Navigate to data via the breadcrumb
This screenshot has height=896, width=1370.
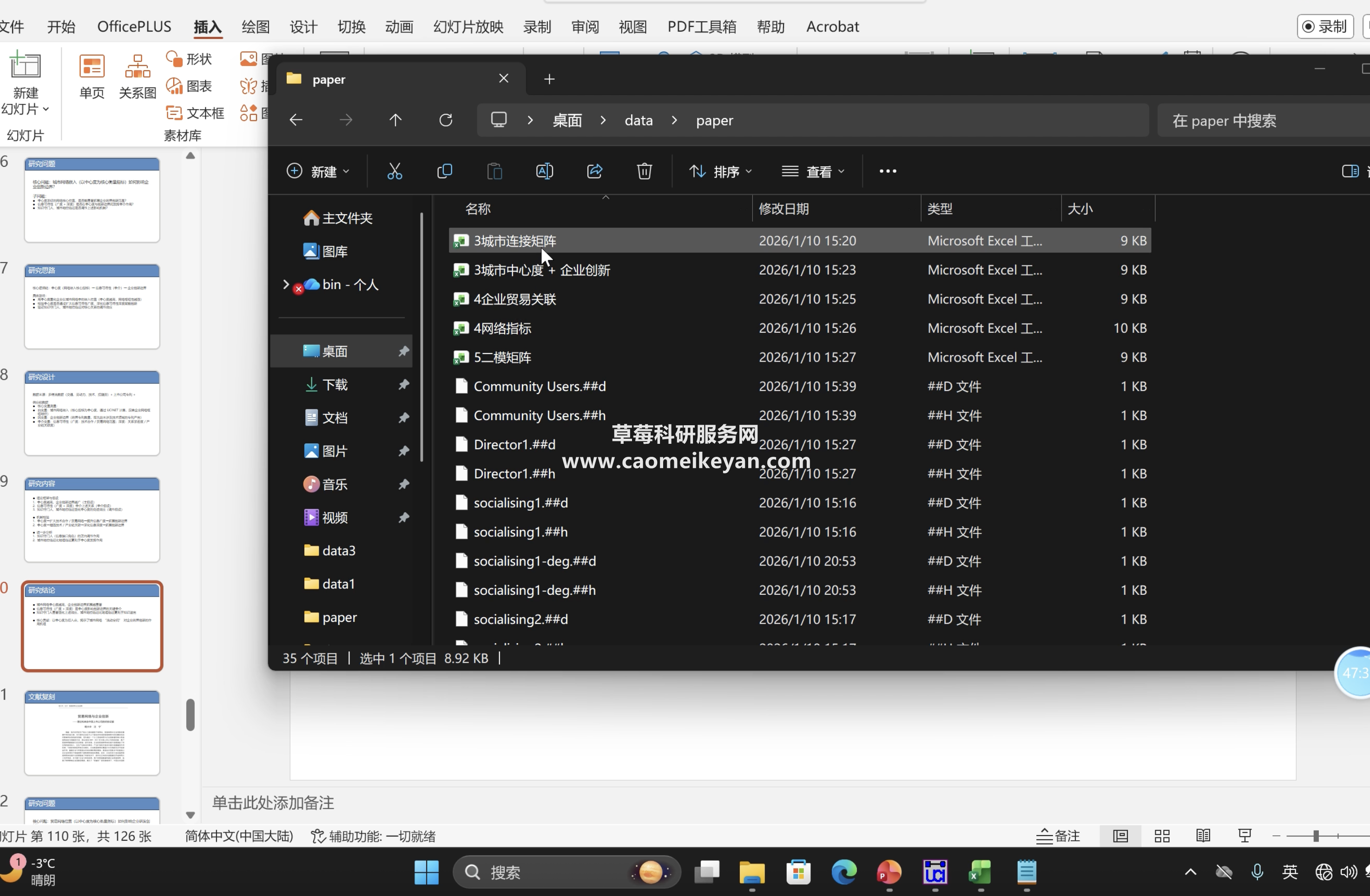click(639, 120)
